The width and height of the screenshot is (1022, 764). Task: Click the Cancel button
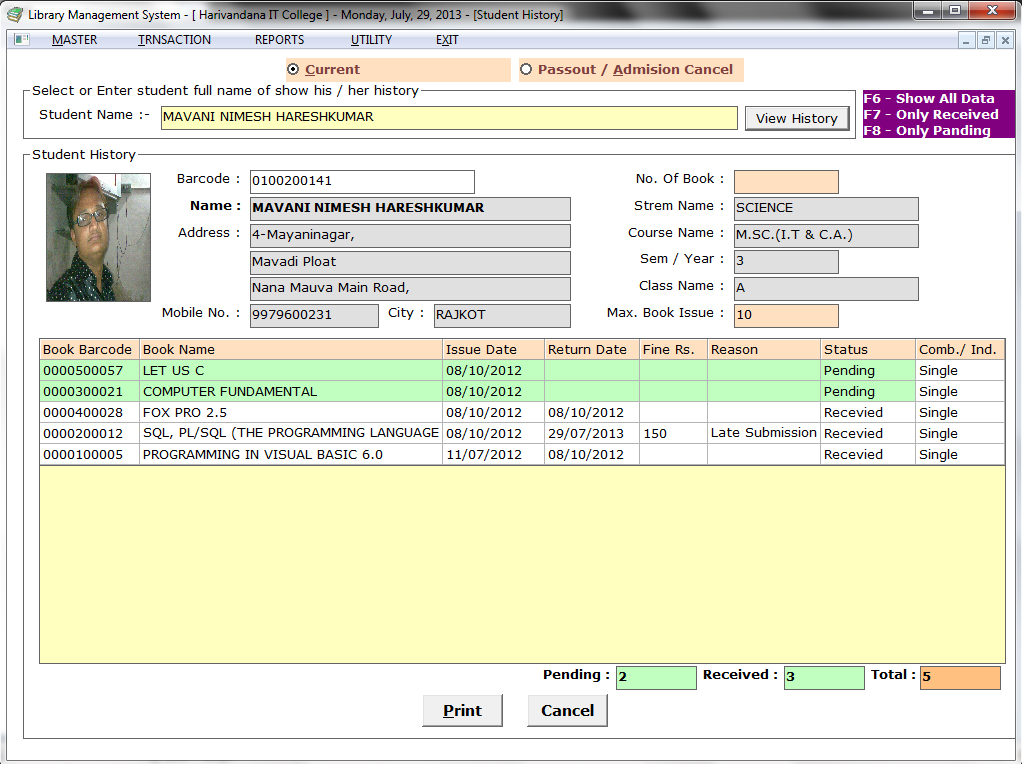click(x=567, y=710)
